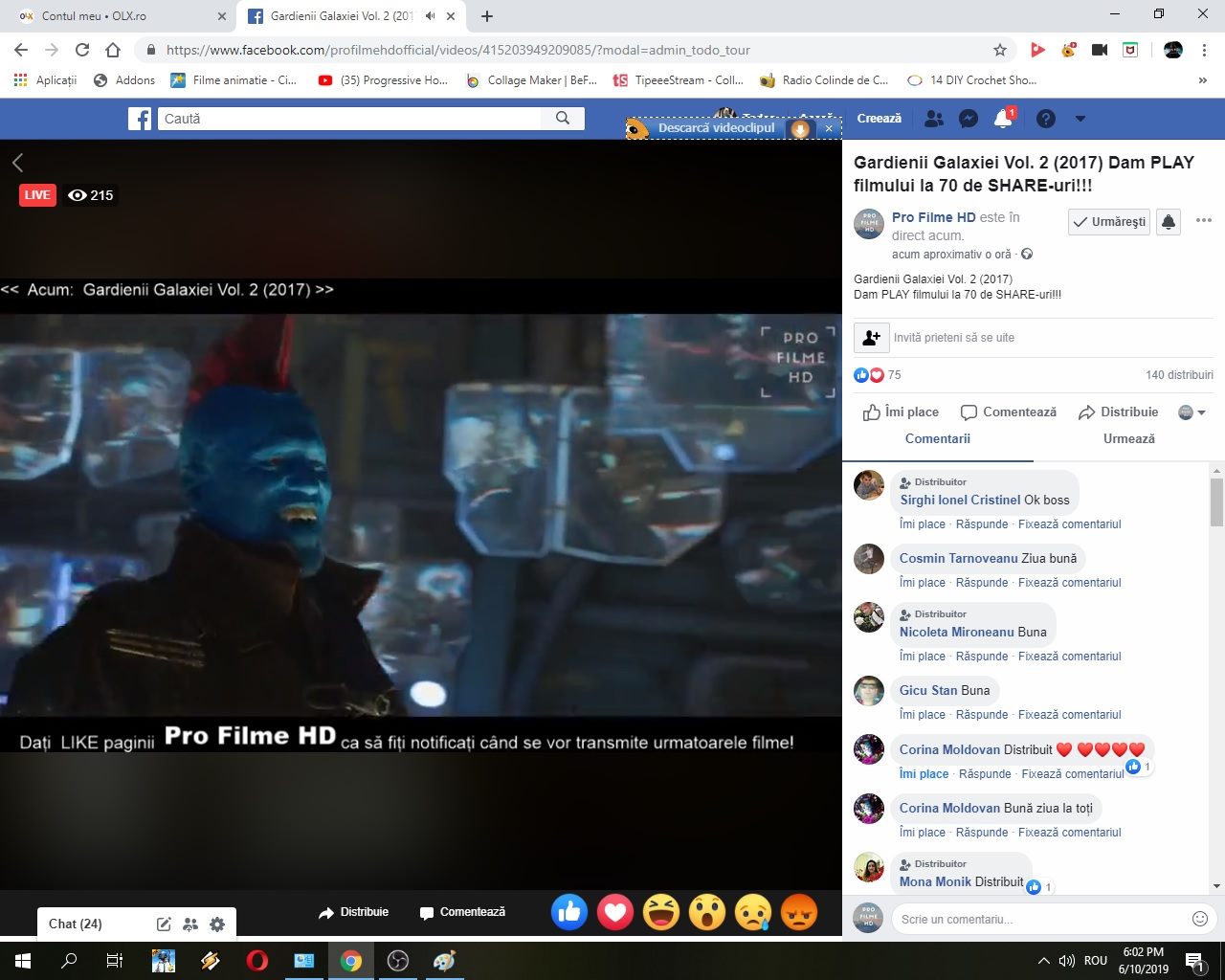Click the comments scrollbar down arrow

tap(1217, 886)
